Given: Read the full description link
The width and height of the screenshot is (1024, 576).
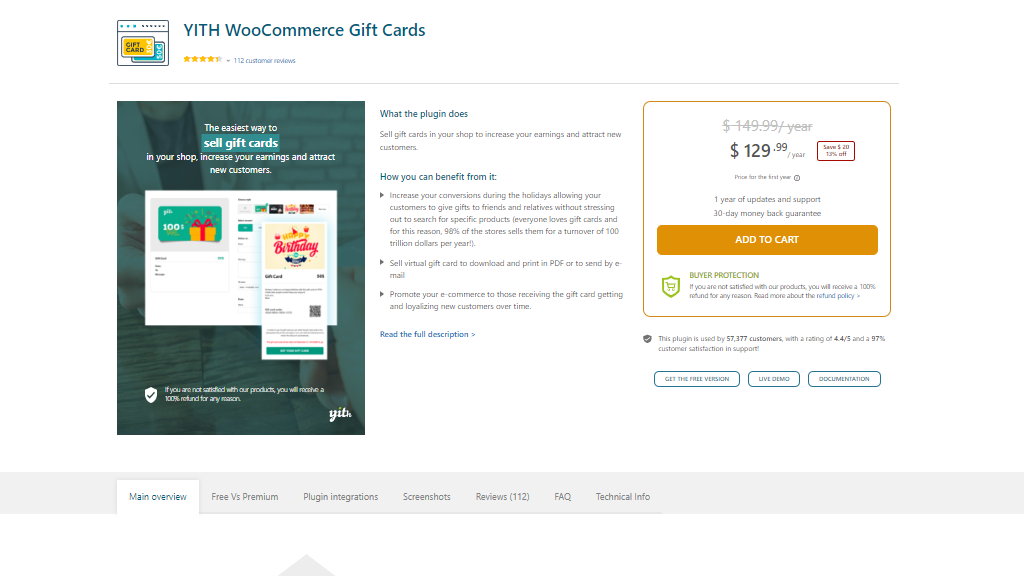Looking at the screenshot, I should [428, 334].
